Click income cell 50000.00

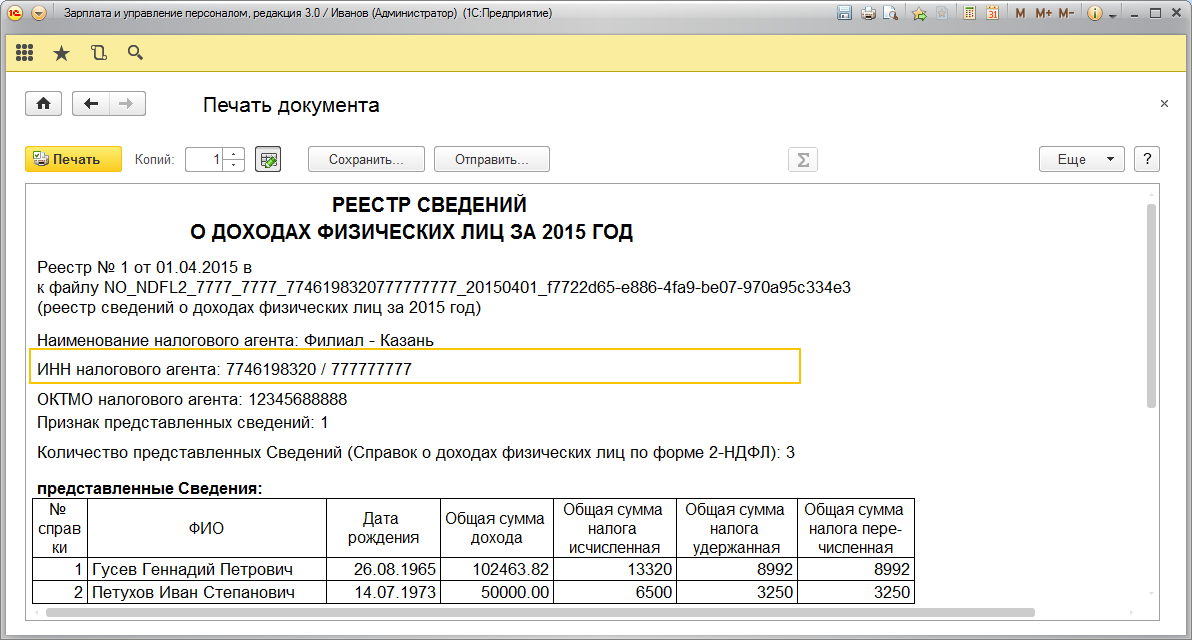[496, 592]
